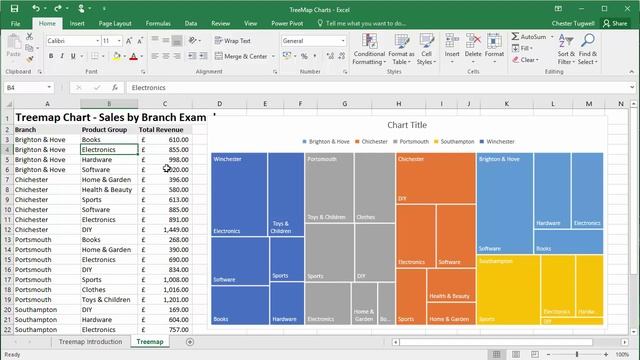Open the Treemap Introduction sheet tab
Viewport: 640px width, 360px height.
(x=90, y=342)
